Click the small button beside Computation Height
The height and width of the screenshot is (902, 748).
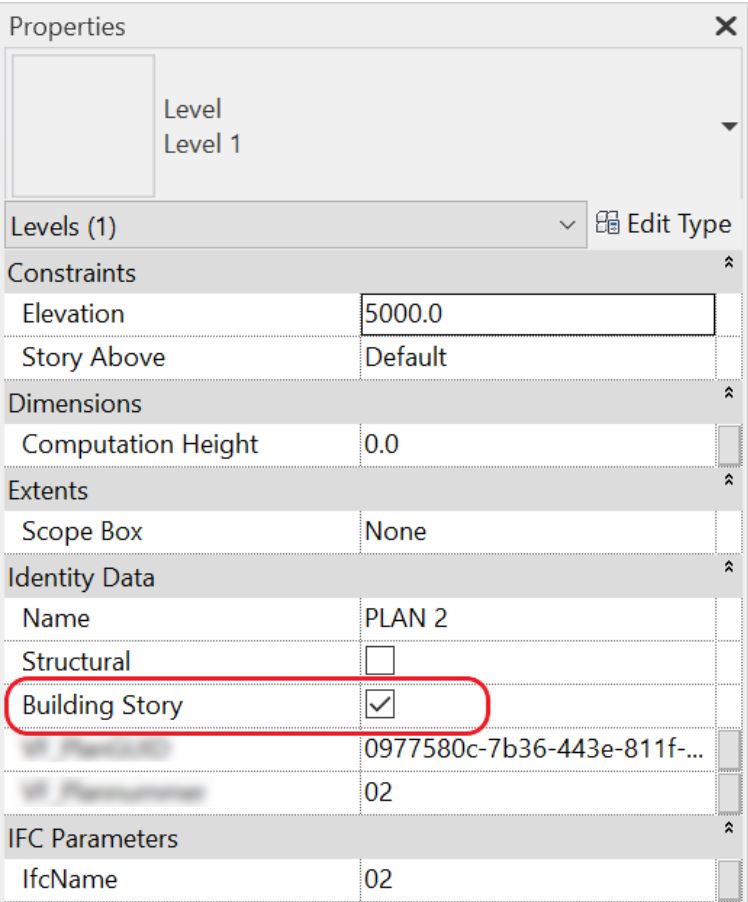(x=729, y=445)
